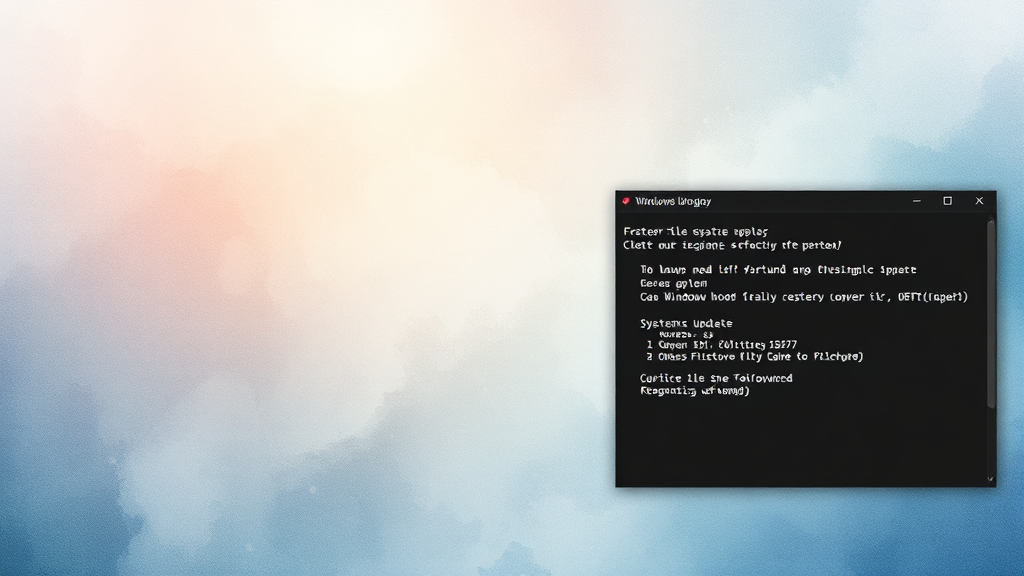This screenshot has width=1024, height=576.
Task: Click the first output line starting with "Frateer"
Action: [x=682, y=231]
